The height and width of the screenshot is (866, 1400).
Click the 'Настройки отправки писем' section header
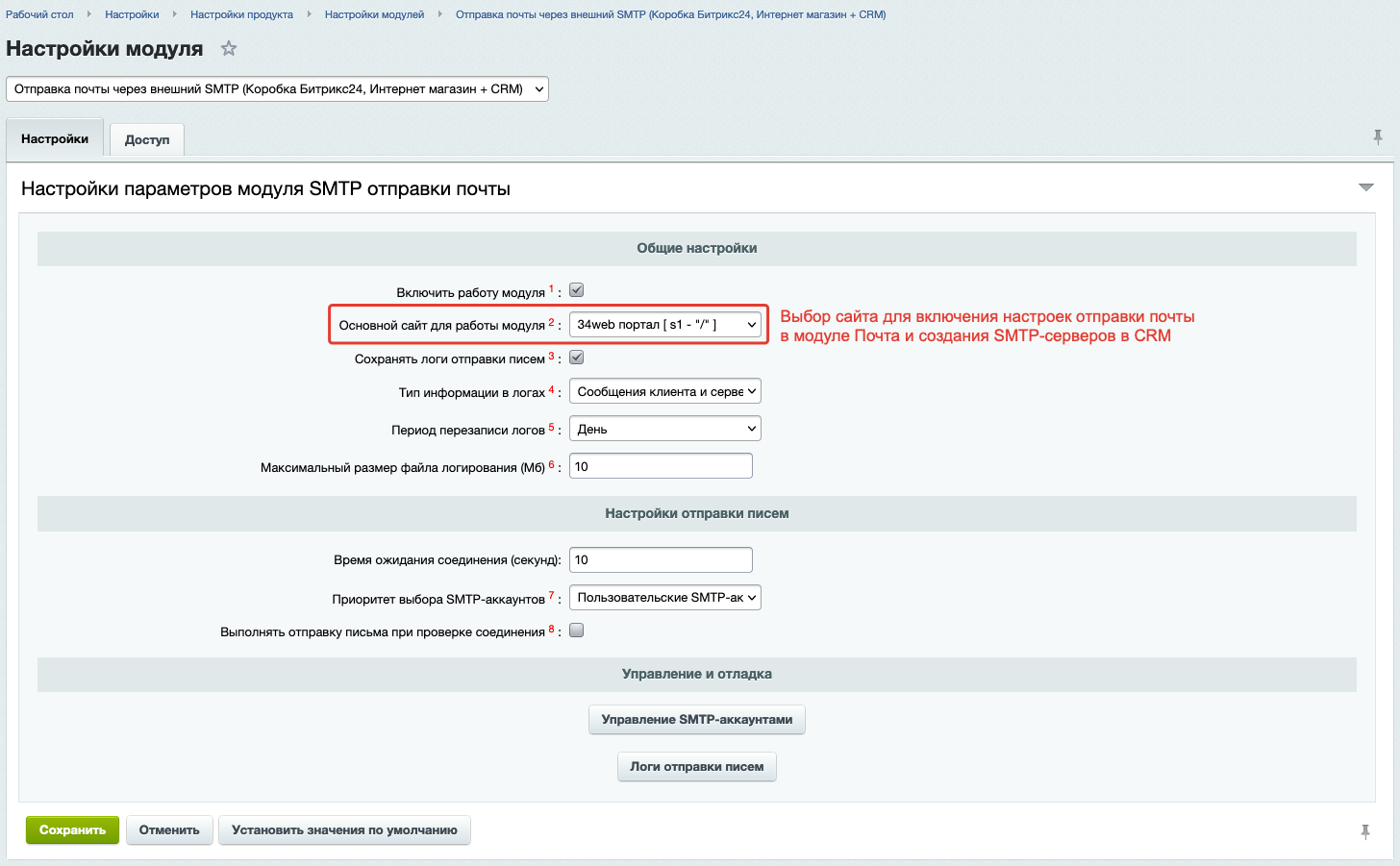pos(697,513)
